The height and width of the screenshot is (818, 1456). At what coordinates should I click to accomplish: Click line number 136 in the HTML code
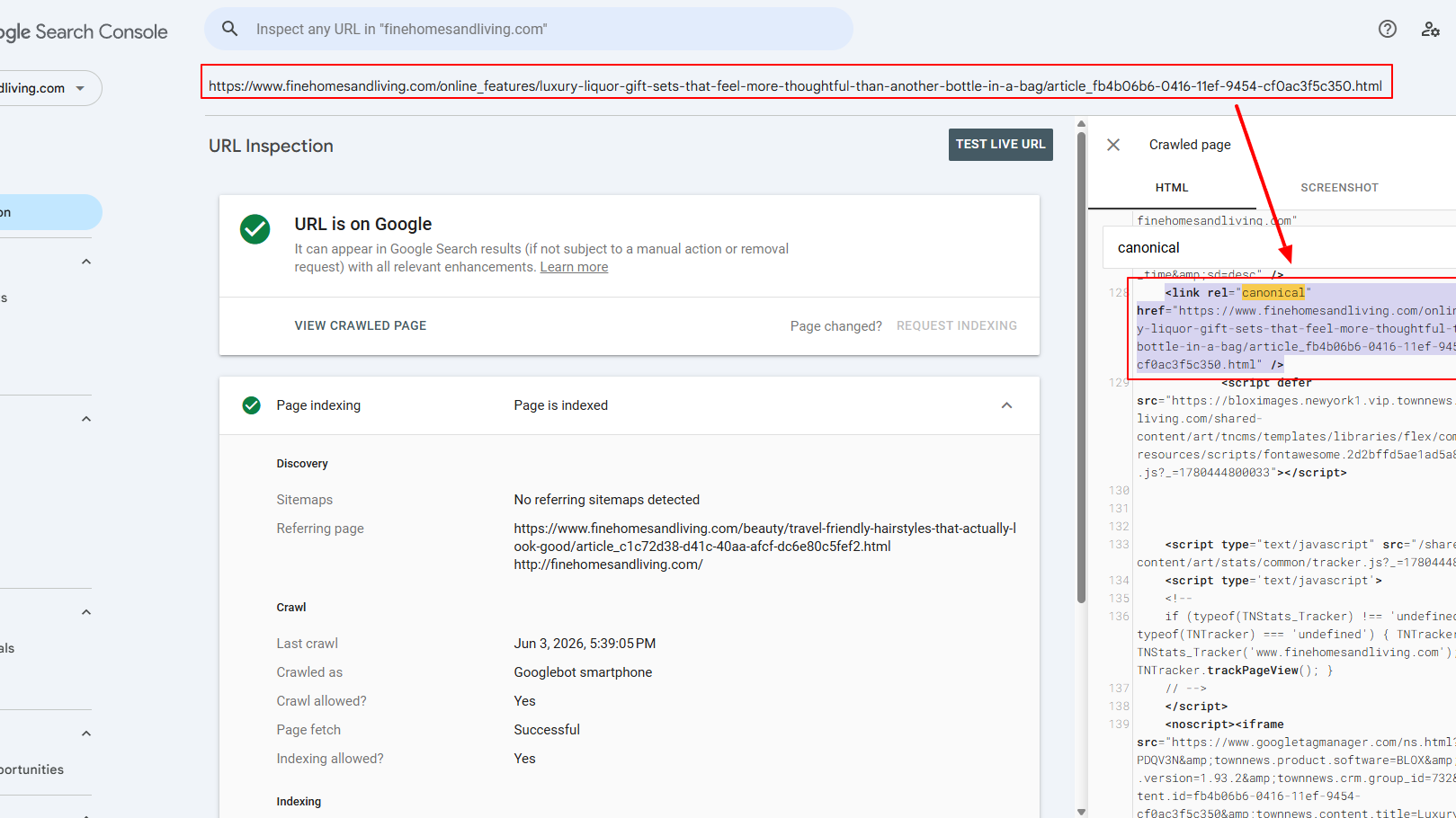[x=1119, y=617]
